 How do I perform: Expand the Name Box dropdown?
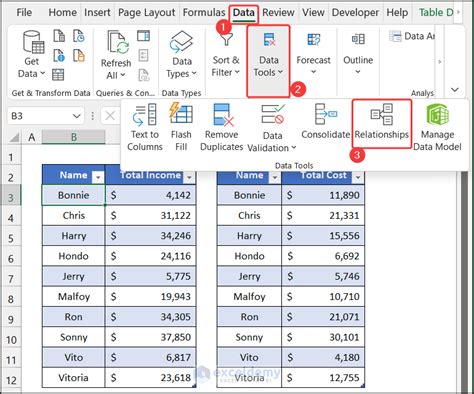coord(77,116)
